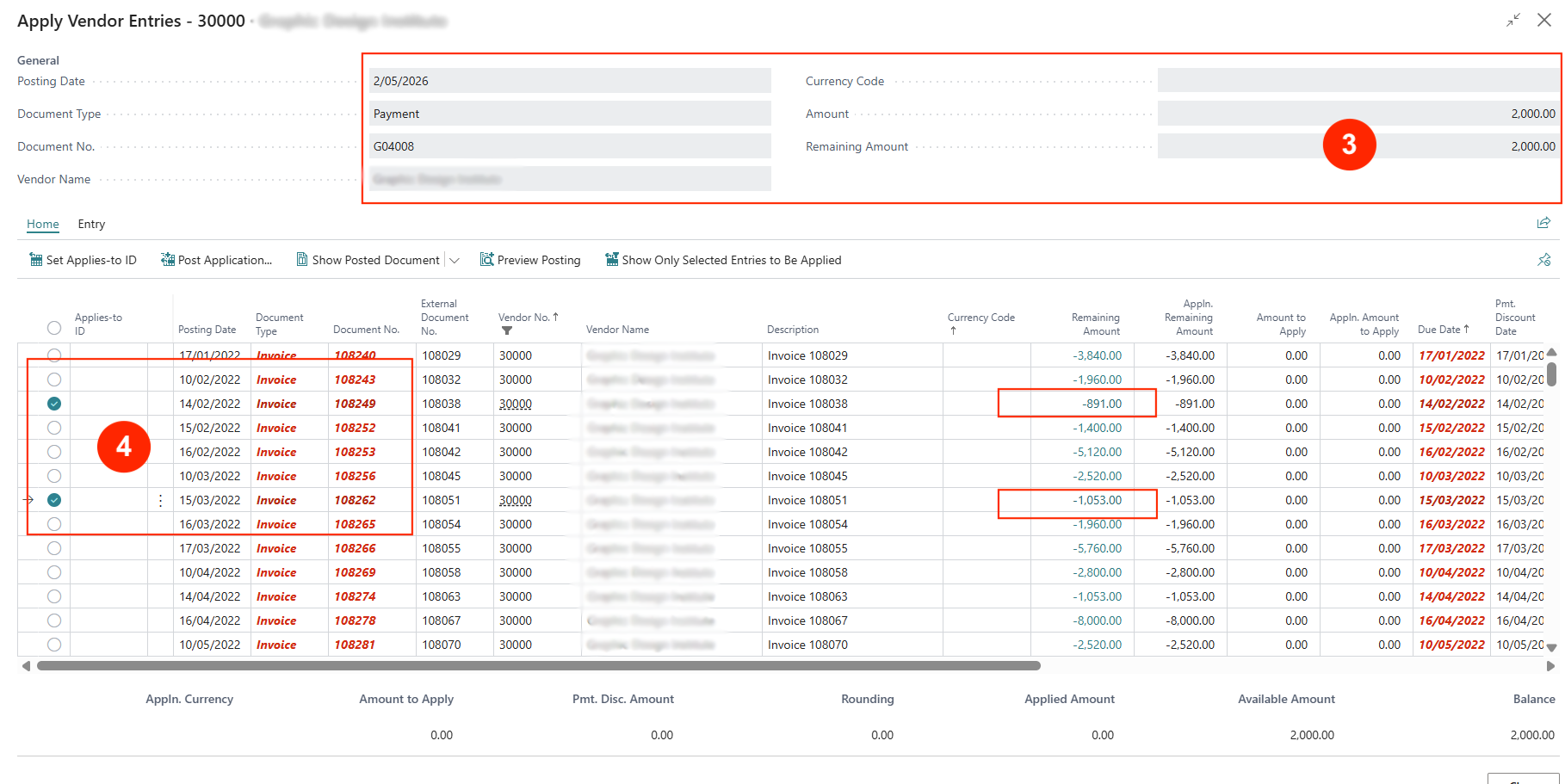Toggle the select-all rows header circle

tap(54, 328)
